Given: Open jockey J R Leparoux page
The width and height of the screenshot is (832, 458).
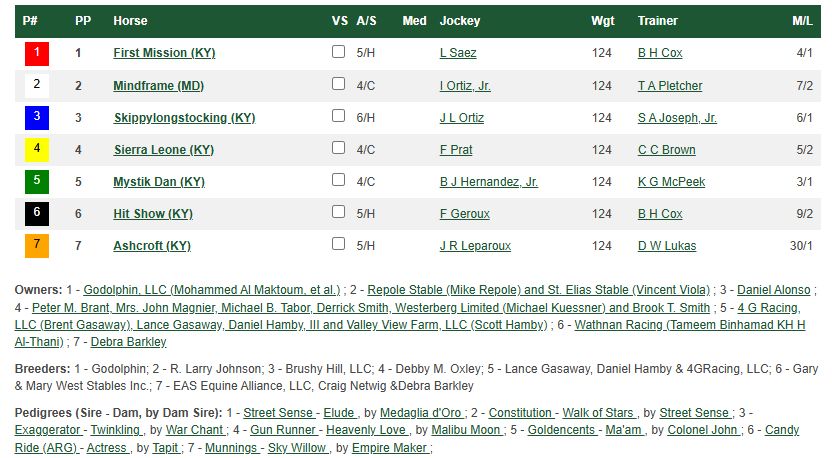Looking at the screenshot, I should (475, 246).
